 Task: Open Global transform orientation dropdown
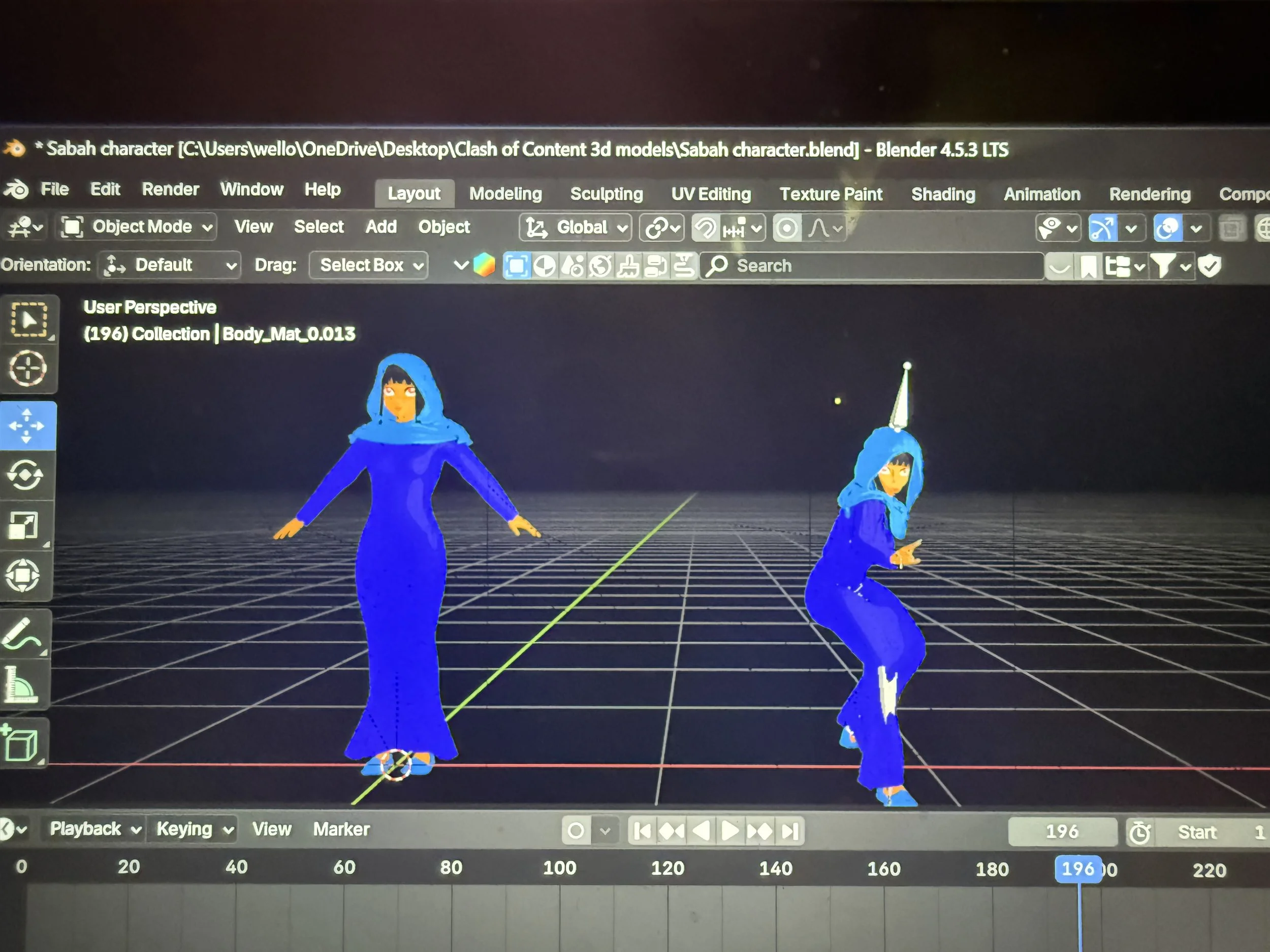point(575,227)
